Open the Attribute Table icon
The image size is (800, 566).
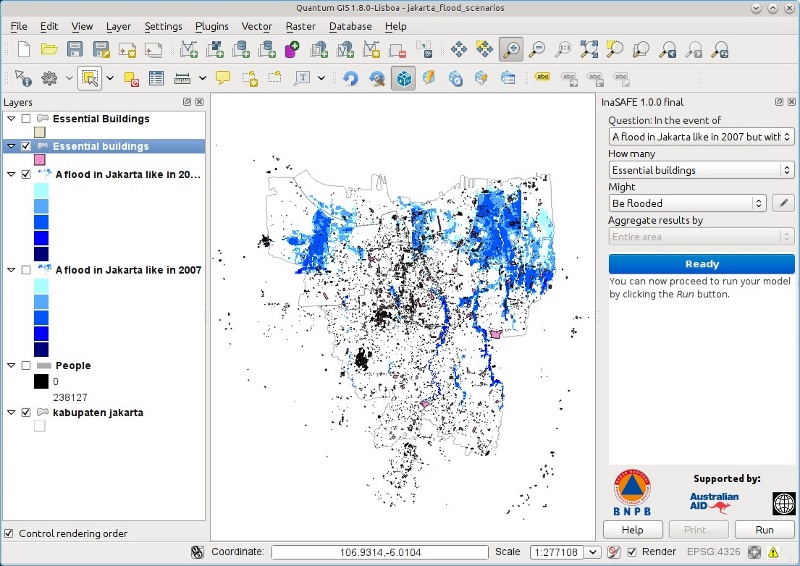coord(156,78)
